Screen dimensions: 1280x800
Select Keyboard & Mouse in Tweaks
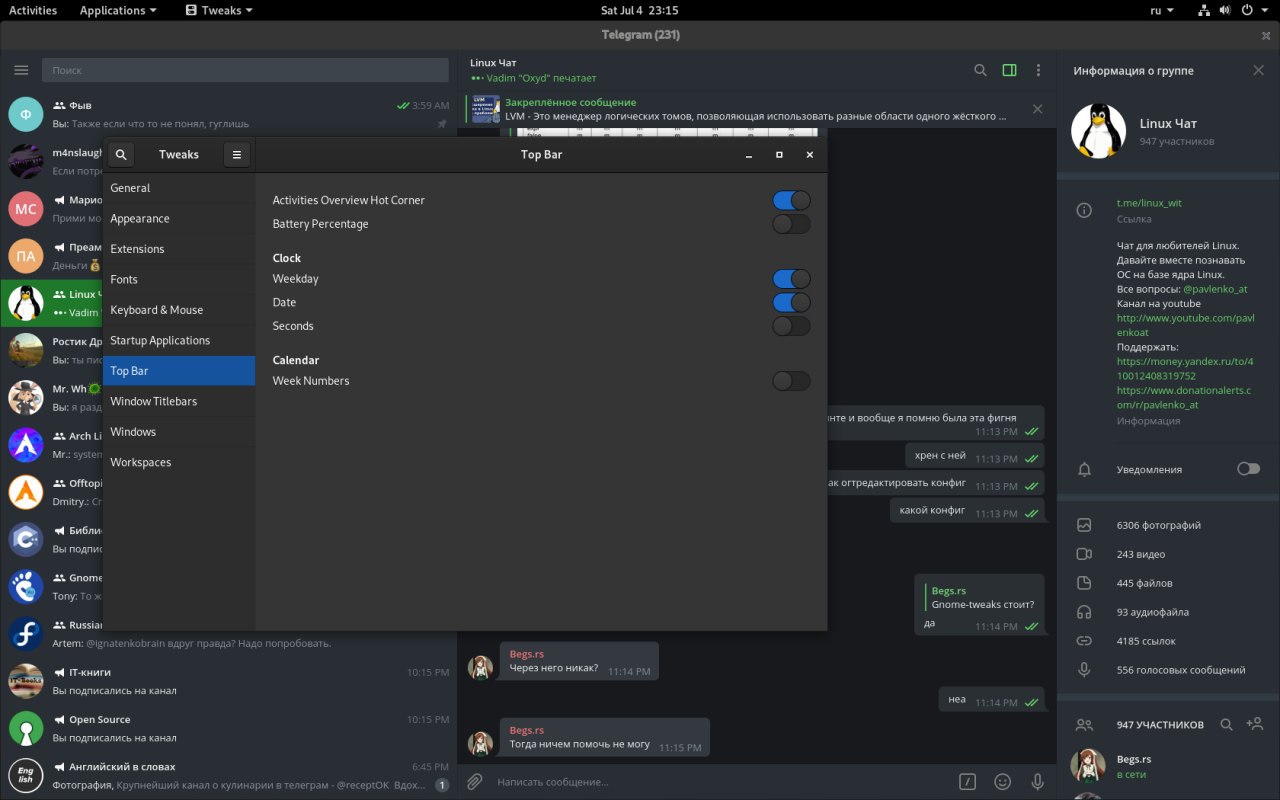click(x=179, y=310)
